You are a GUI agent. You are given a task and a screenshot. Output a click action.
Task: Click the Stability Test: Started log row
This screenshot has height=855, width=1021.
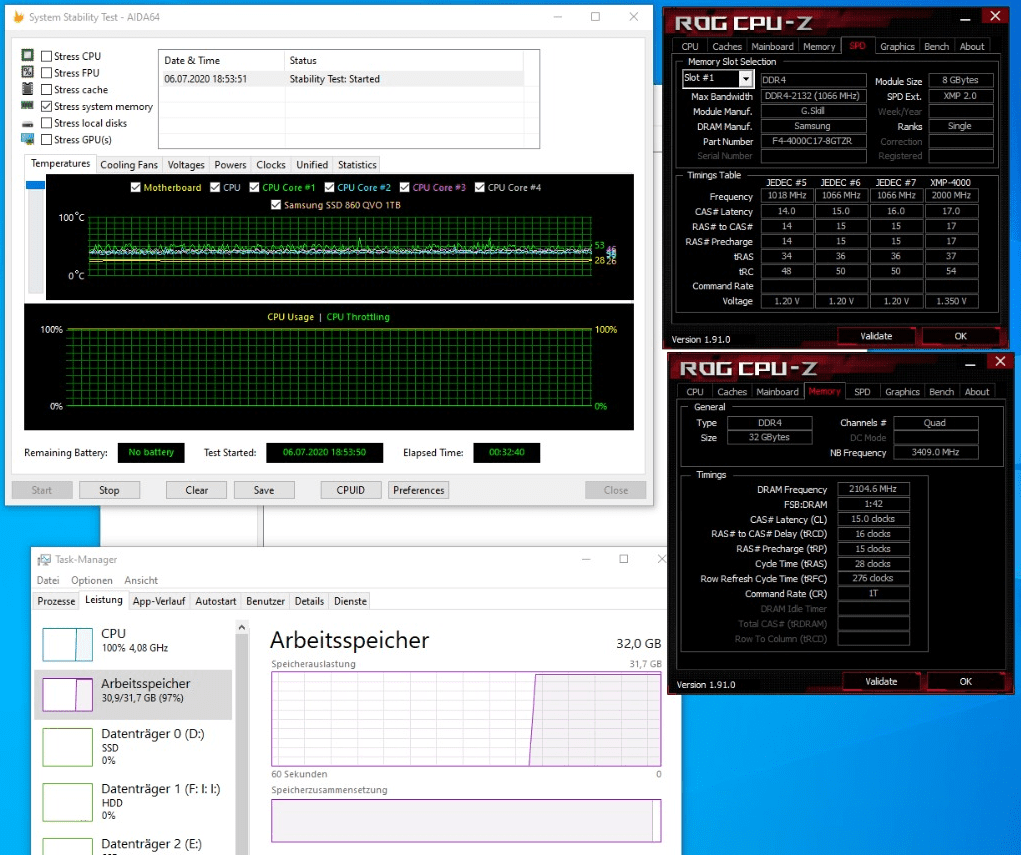(341, 79)
